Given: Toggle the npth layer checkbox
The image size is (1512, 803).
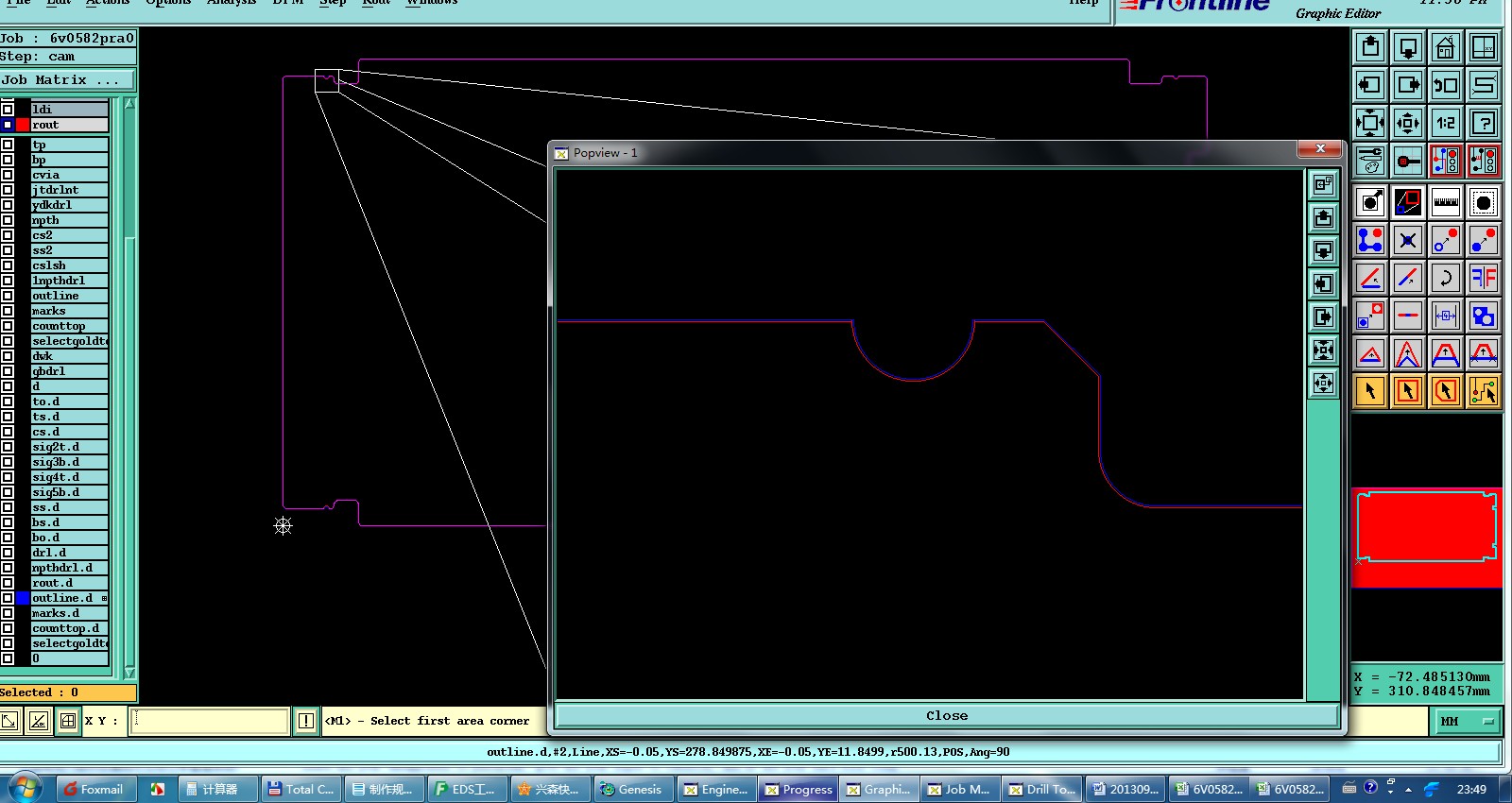Looking at the screenshot, I should click(x=8, y=220).
